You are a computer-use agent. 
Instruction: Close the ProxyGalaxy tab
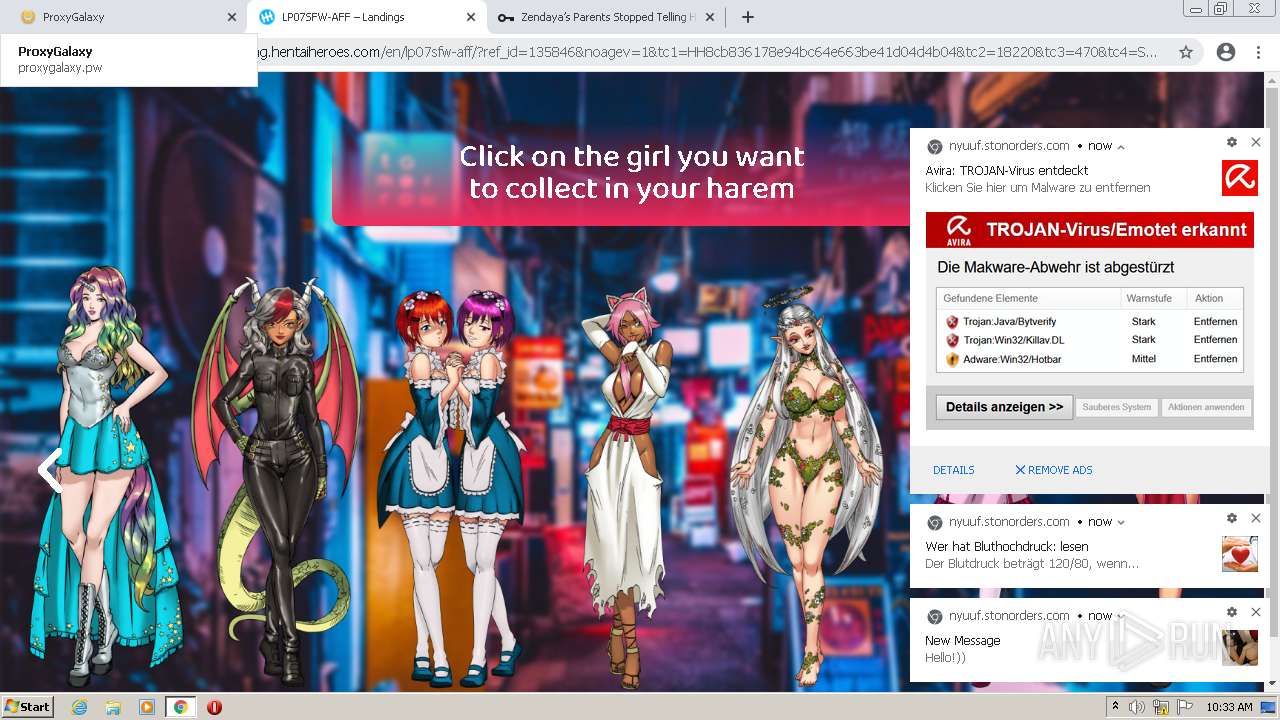point(232,17)
